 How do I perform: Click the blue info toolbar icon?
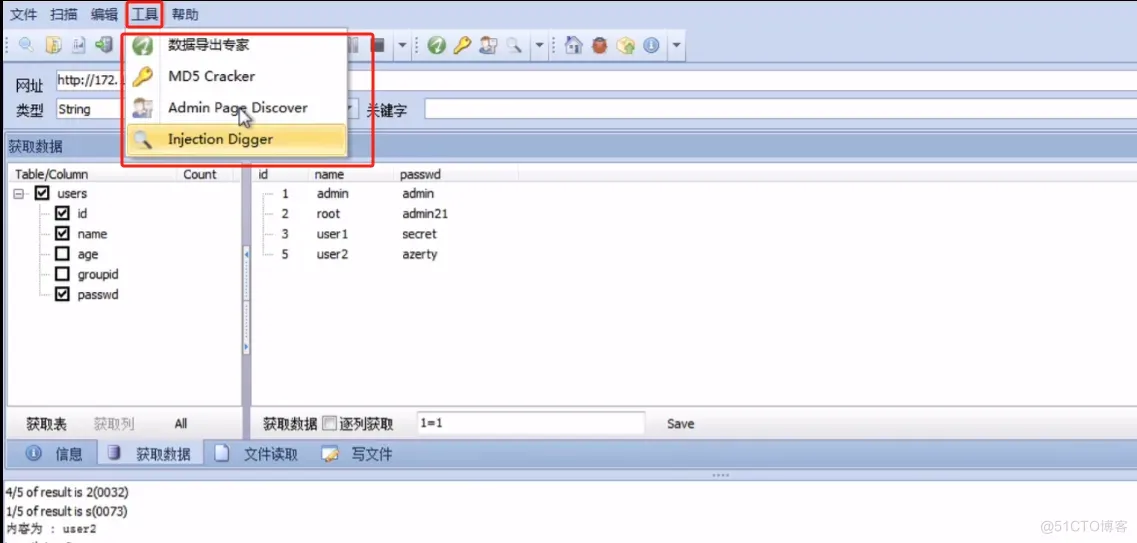coord(651,46)
